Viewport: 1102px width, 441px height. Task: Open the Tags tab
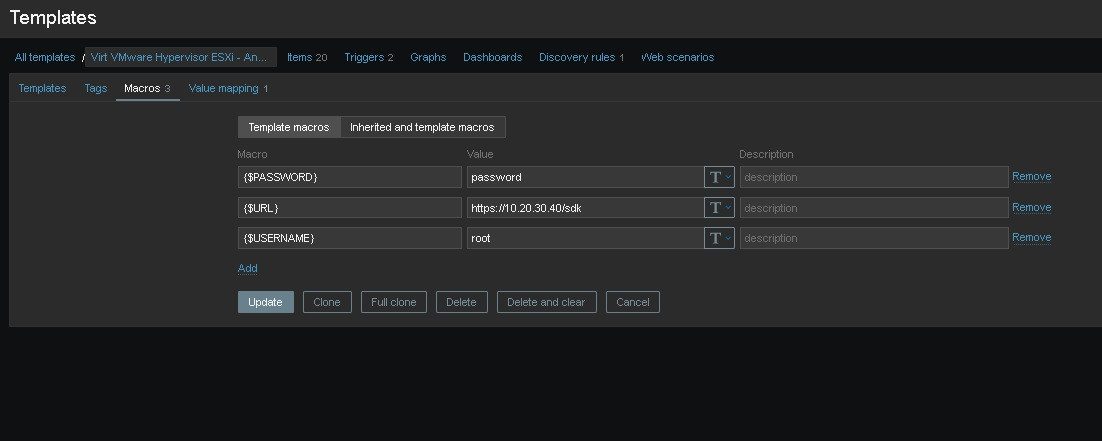[x=96, y=88]
